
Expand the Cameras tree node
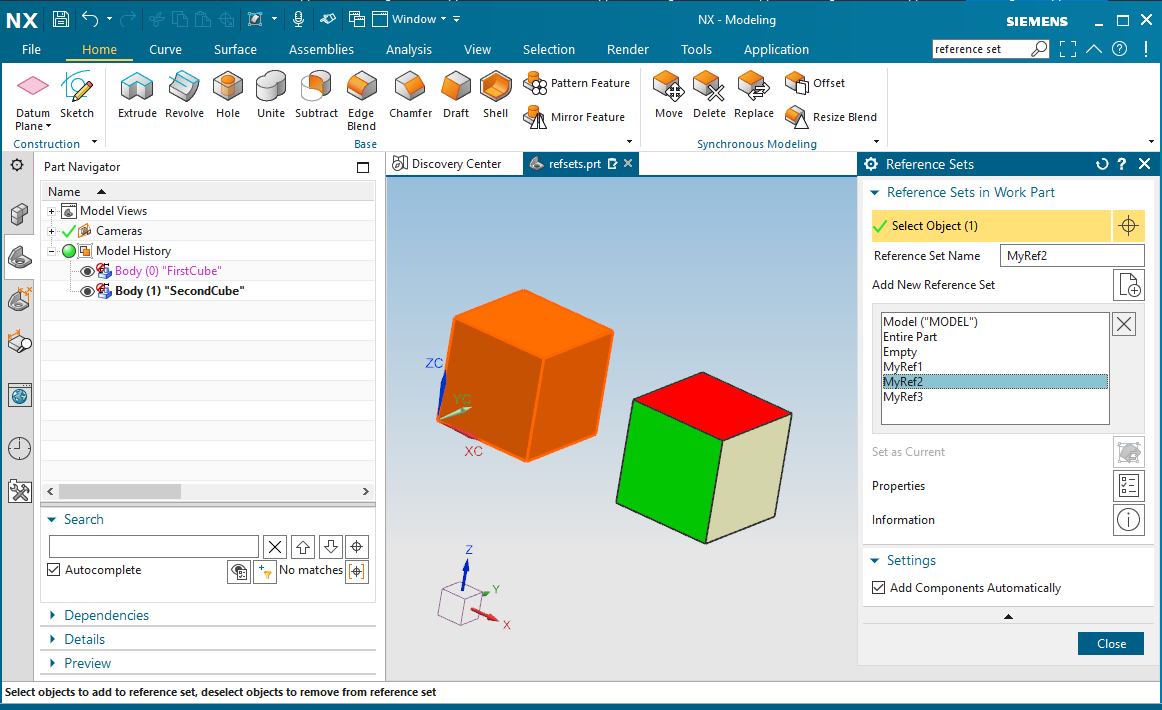52,231
